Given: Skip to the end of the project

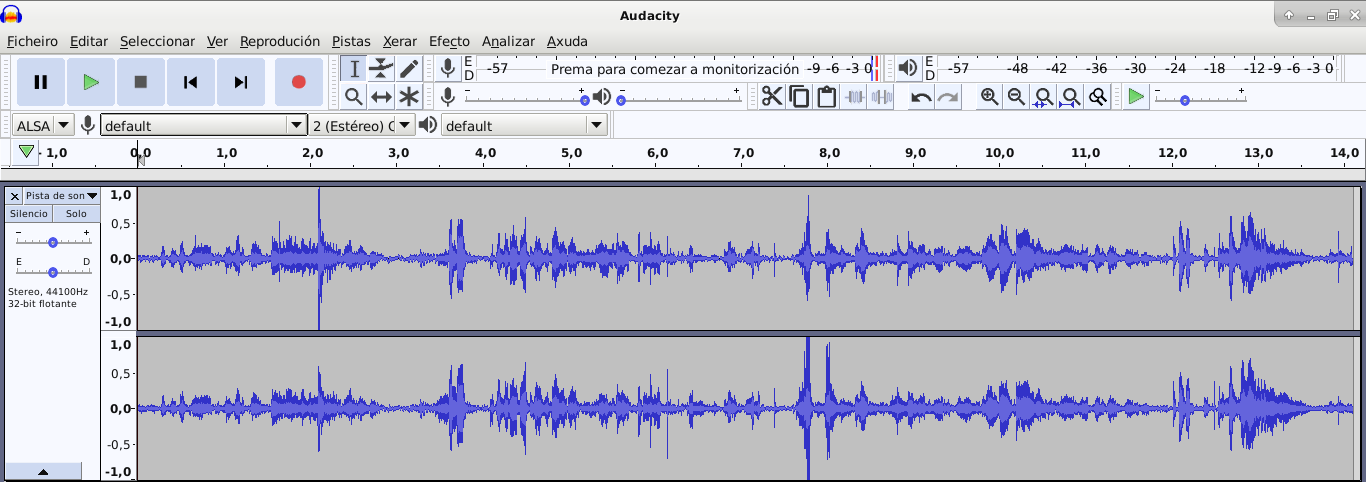Looking at the screenshot, I should (241, 82).
